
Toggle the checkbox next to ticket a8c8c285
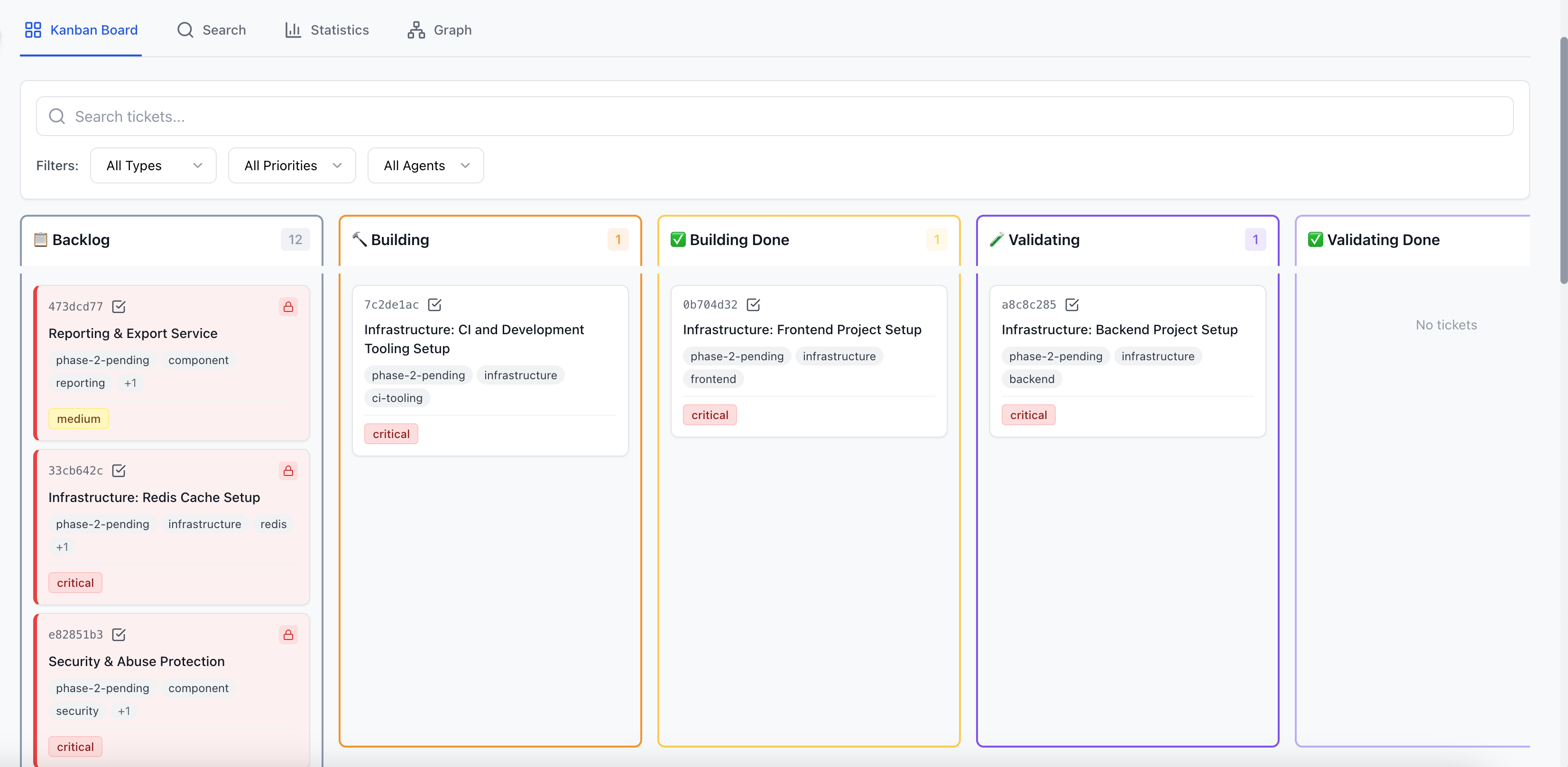point(1072,305)
